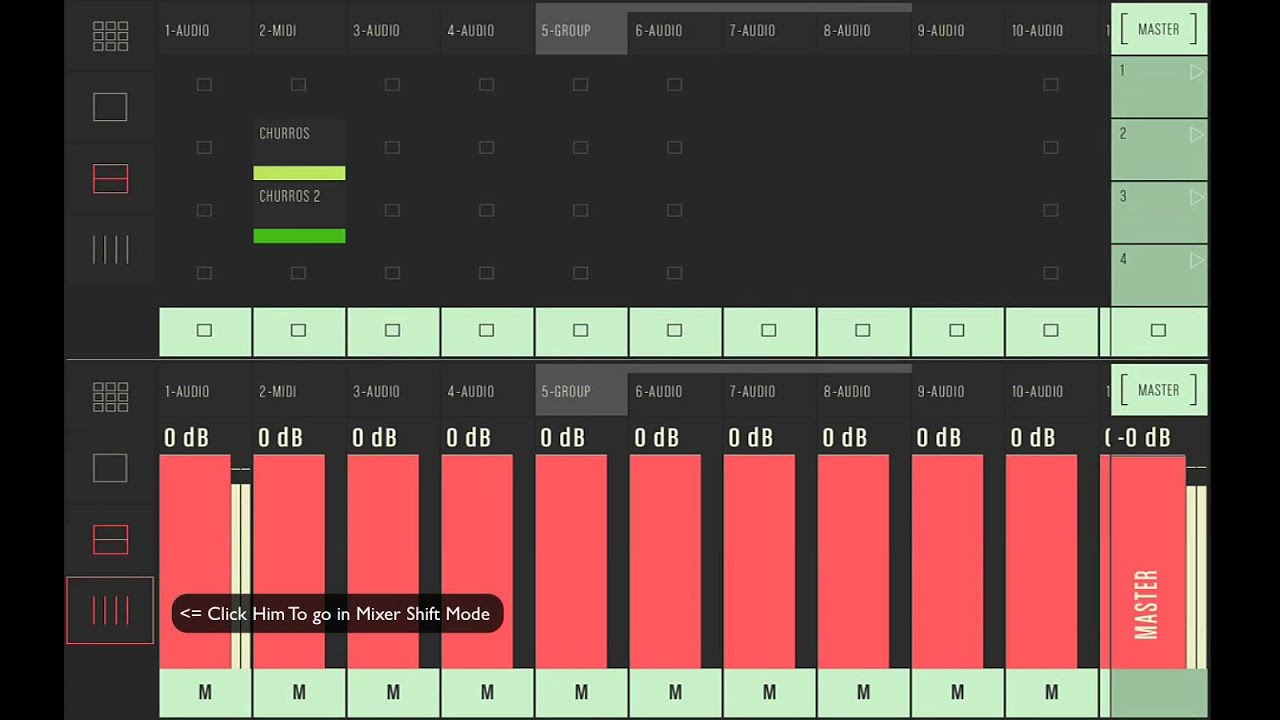Select single-pane view icon in bottom panel

coord(110,468)
